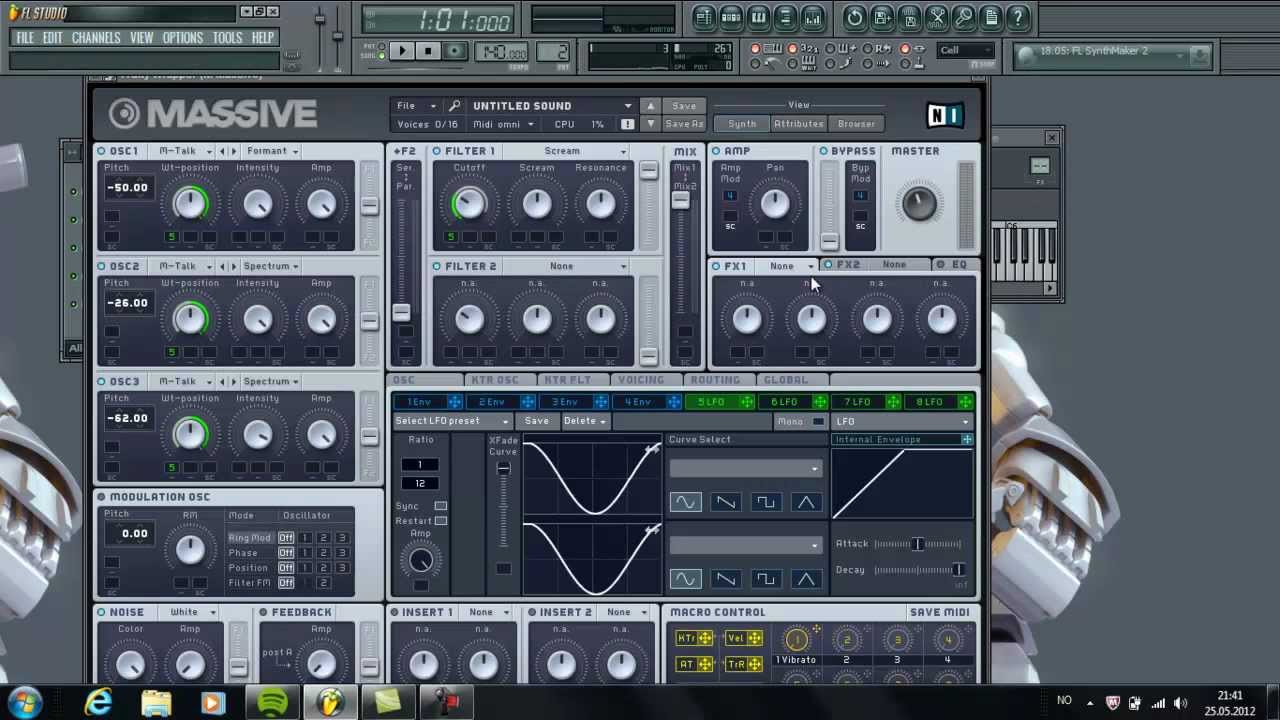Open the FL Studio CHANNELS menu
Viewport: 1280px width, 720px height.
pos(96,38)
